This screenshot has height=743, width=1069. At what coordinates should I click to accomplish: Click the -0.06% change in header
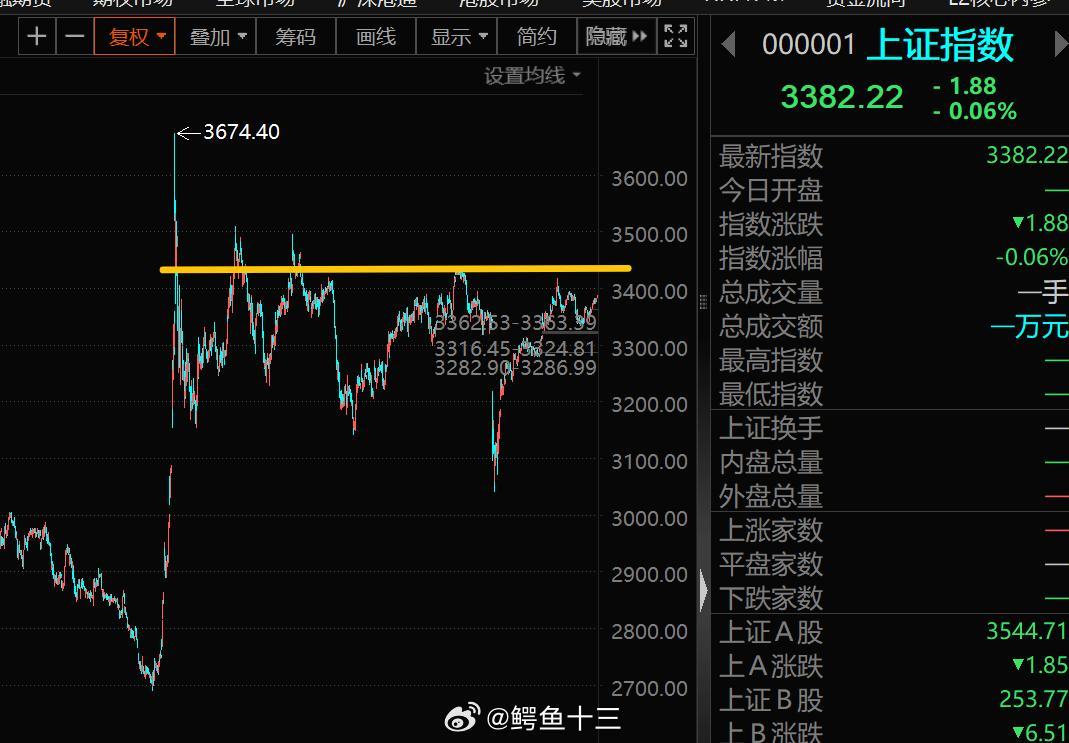pos(974,110)
